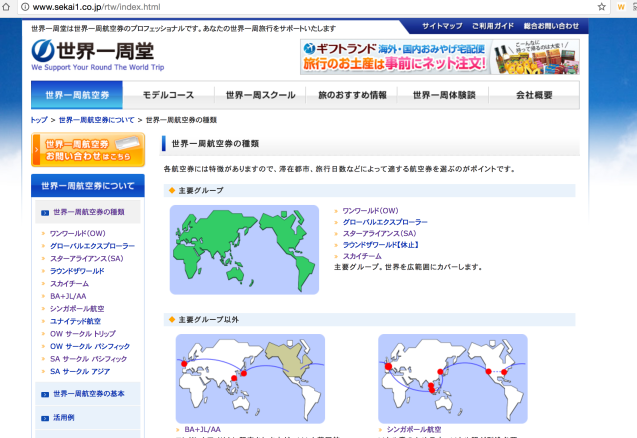Click the BA+JL/AA route map image
637x438 pixels.
[x=250, y=379]
